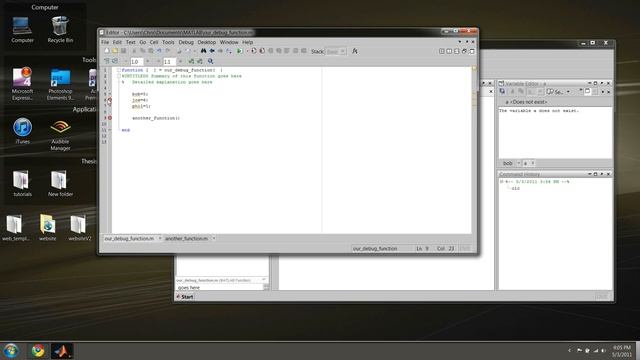
Task: Open the Cell menu
Action: (x=154, y=42)
